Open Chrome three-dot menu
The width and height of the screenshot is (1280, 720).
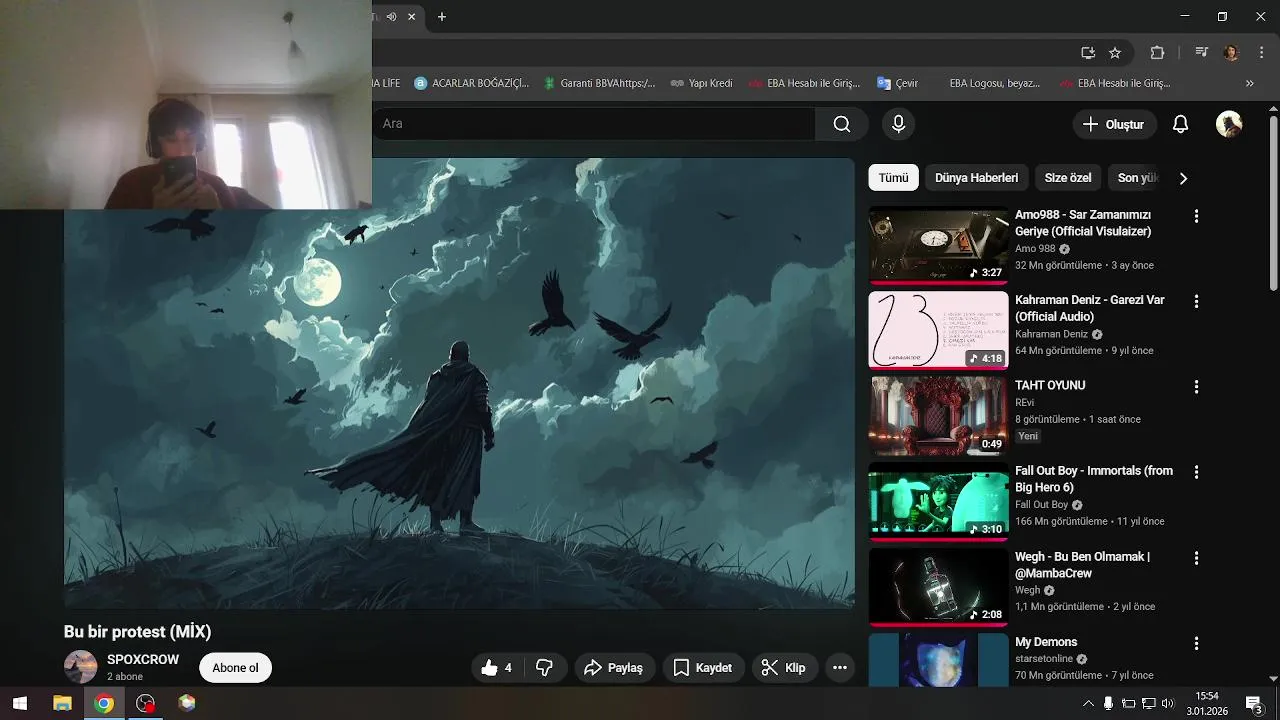(x=1262, y=53)
